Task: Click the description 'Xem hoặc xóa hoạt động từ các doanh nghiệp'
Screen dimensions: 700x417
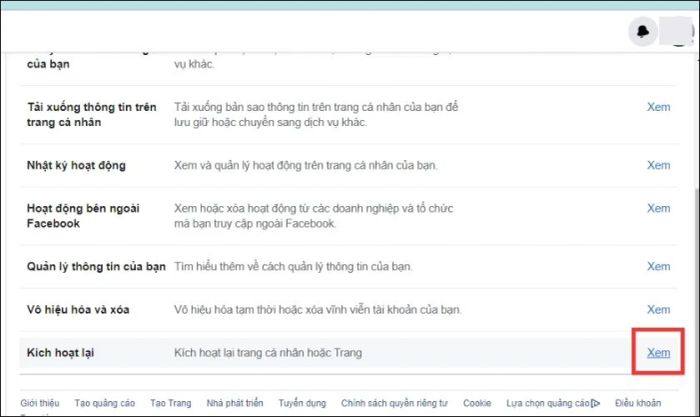Action: coord(313,216)
